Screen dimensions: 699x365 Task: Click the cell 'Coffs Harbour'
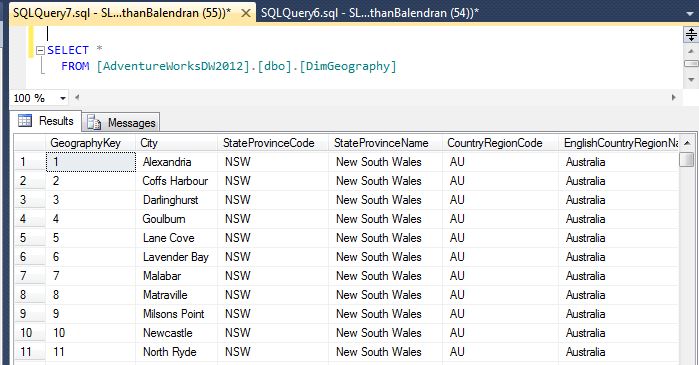(176, 181)
